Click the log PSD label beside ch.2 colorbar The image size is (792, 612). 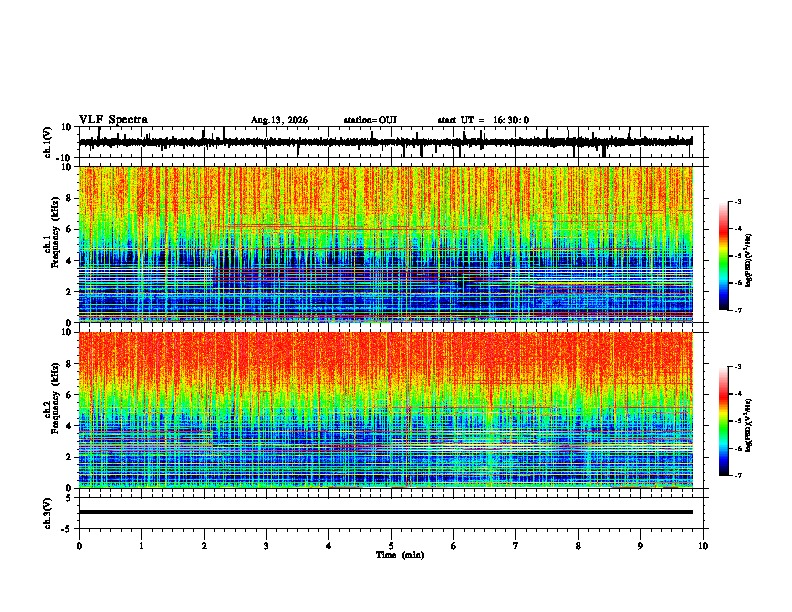(748, 425)
